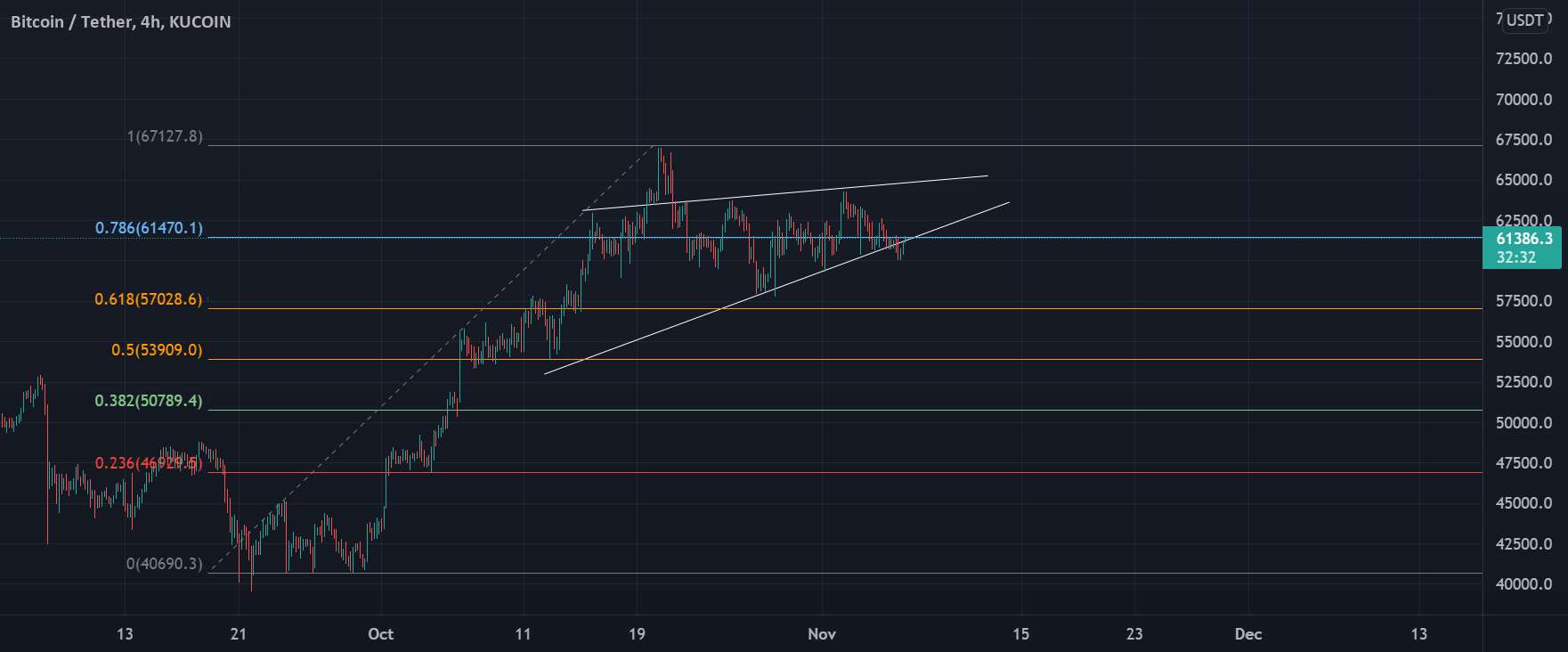Image resolution: width=1568 pixels, height=652 pixels.
Task: Click the 42500.0 price axis label
Action: pos(1524,544)
